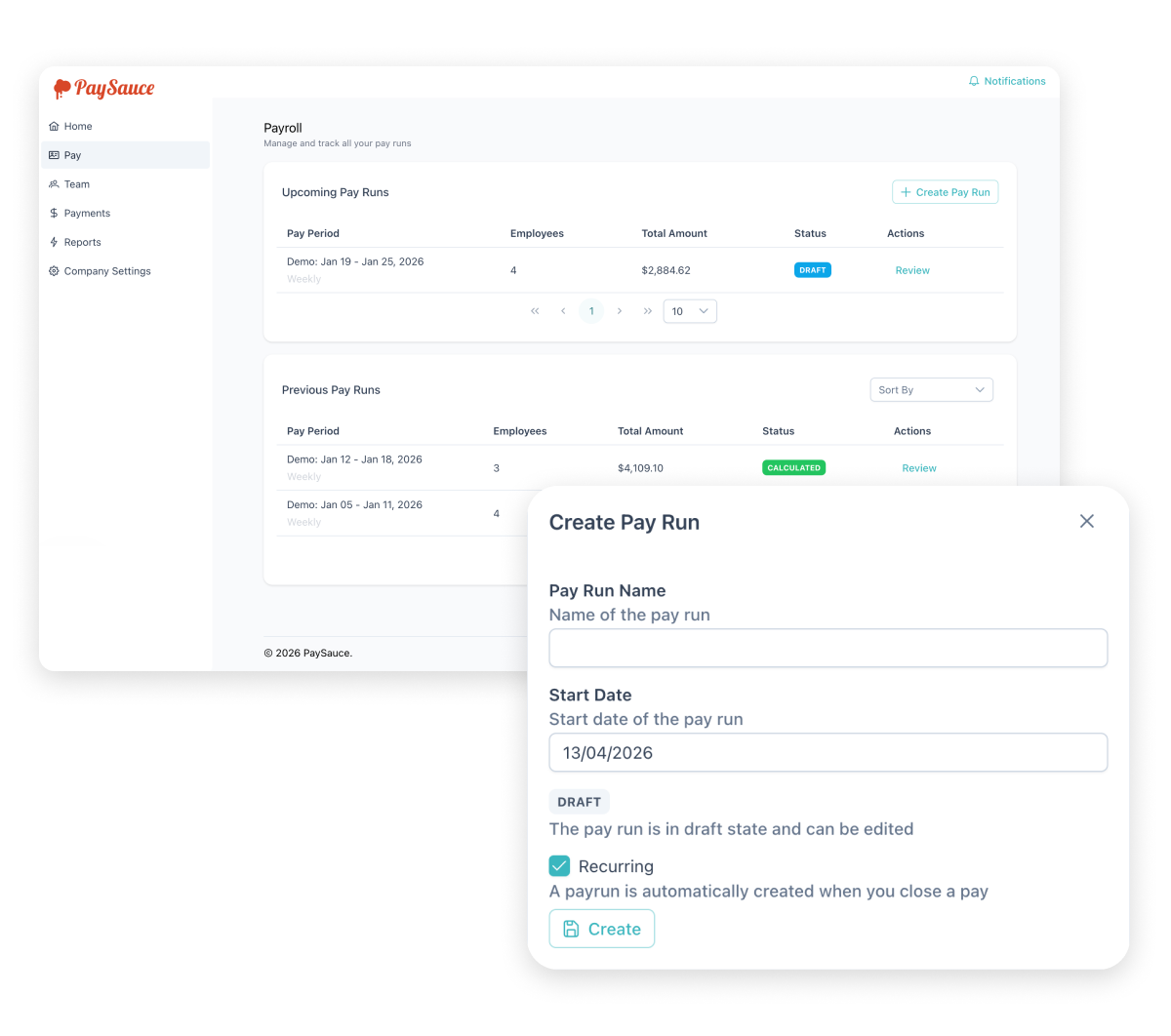This screenshot has height=1036, width=1171.
Task: Go to next page arrow
Action: click(x=620, y=311)
